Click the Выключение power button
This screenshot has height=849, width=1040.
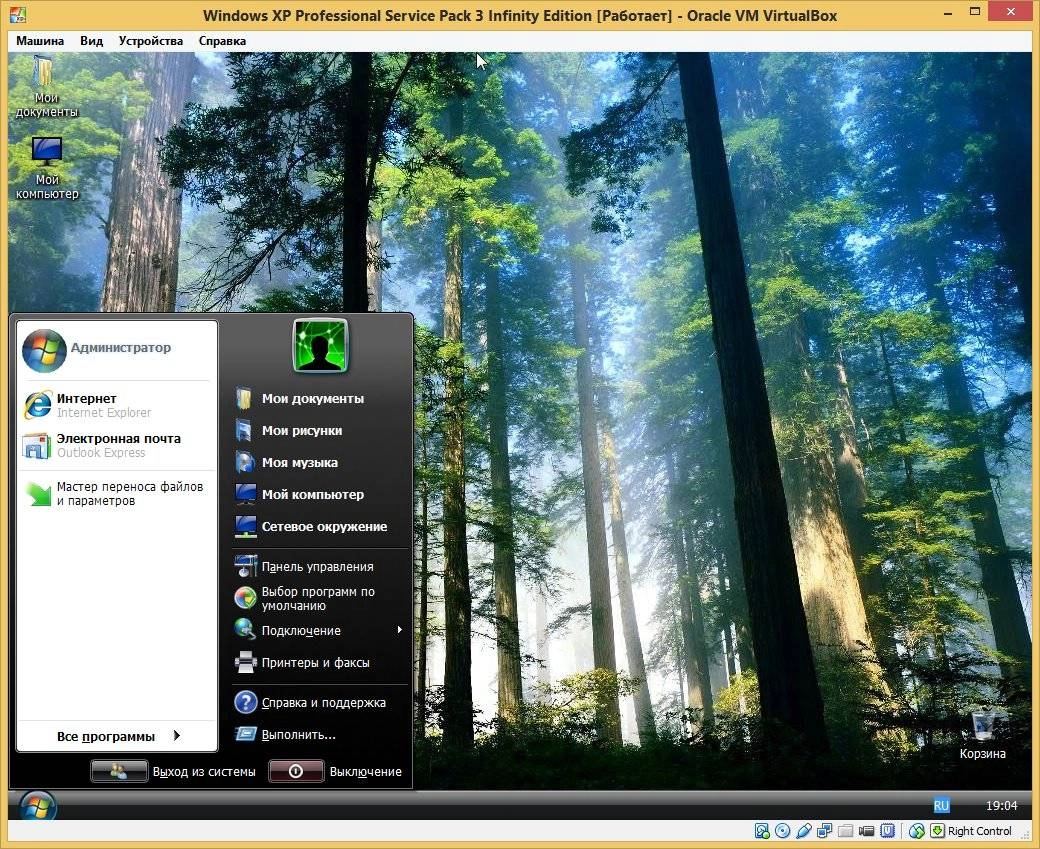(336, 771)
